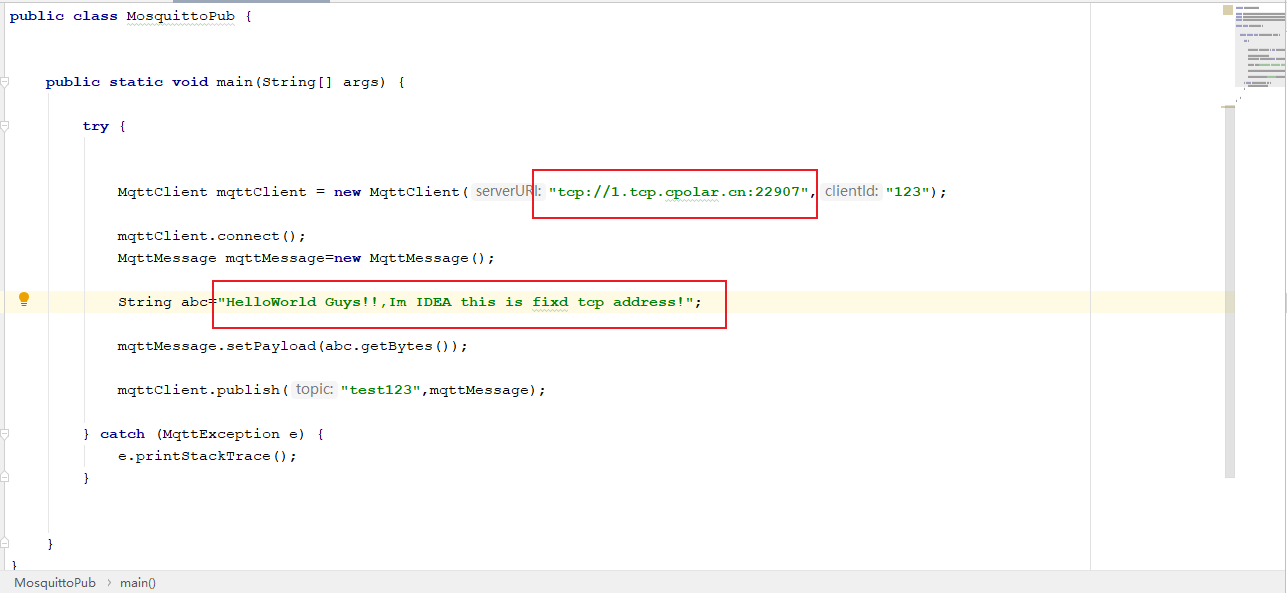This screenshot has width=1287, height=593.
Task: Click the yellow light bulb quick-fix icon
Action: pos(24,299)
